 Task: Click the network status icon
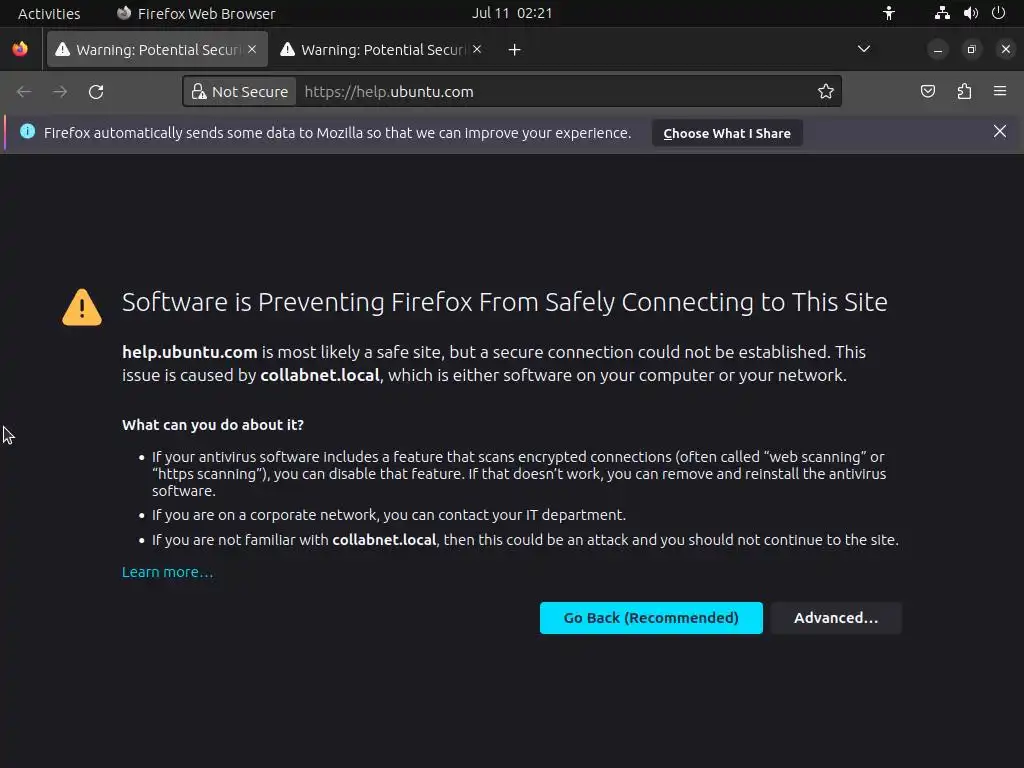click(942, 13)
